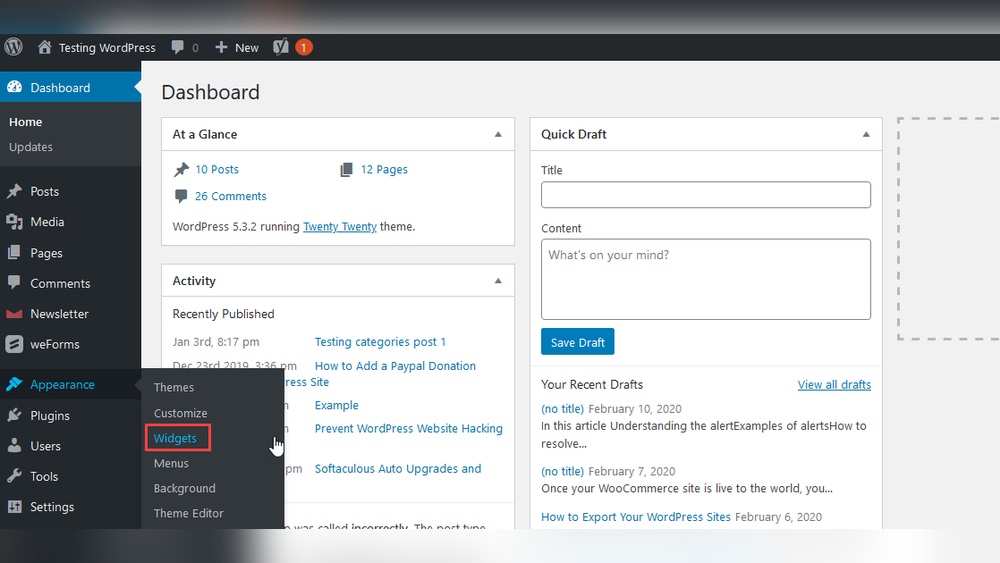The height and width of the screenshot is (563, 1000).
Task: Click the orange notification badge showing 1
Action: pyautogui.click(x=304, y=47)
